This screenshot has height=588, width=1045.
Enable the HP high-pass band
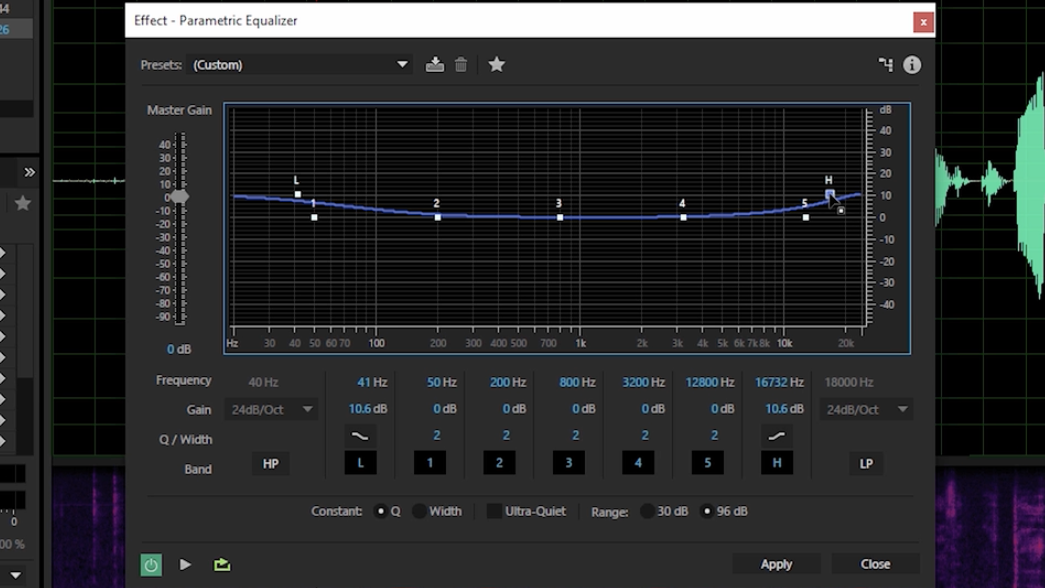click(270, 464)
